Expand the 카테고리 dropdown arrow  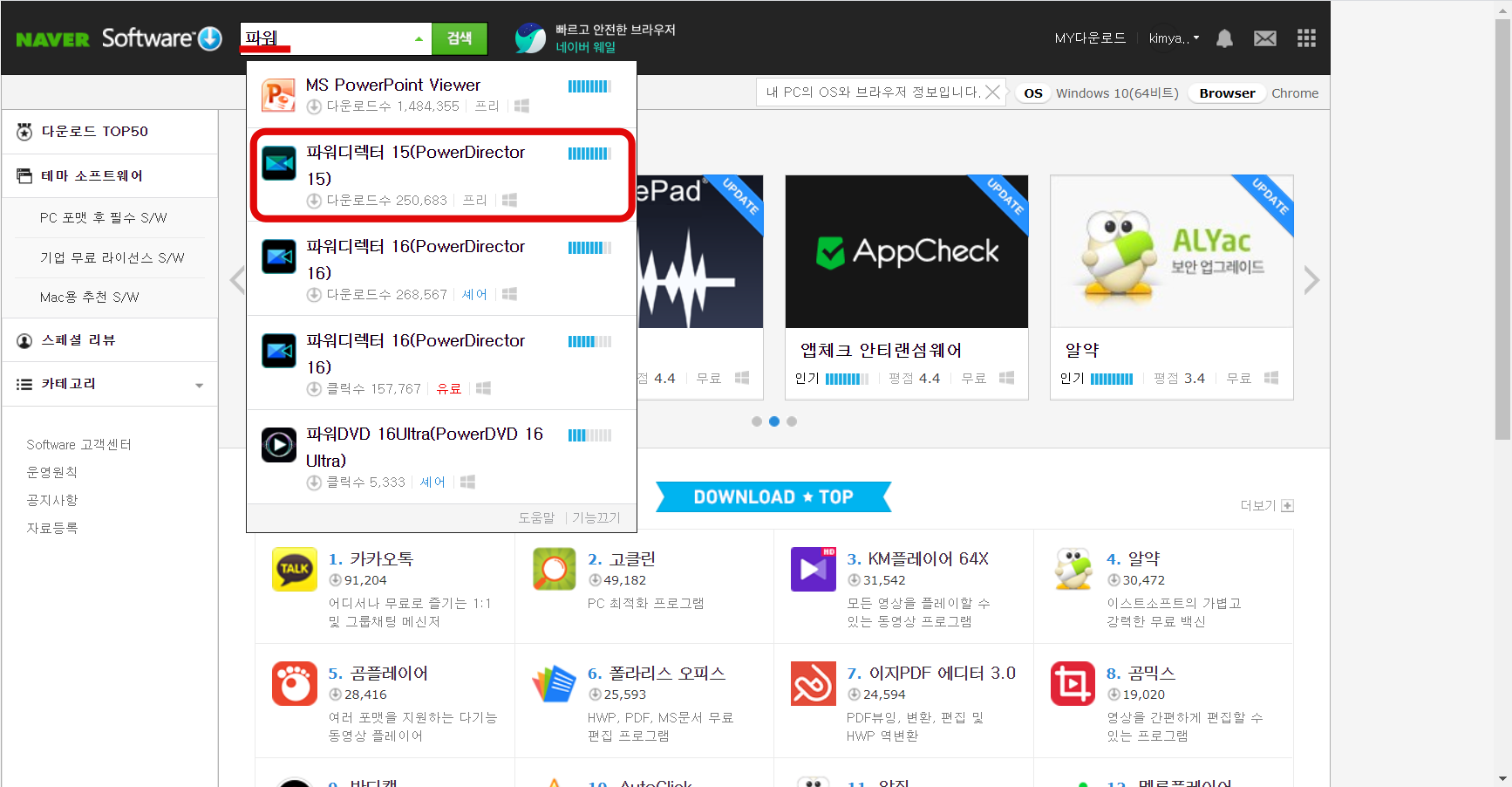[x=200, y=385]
